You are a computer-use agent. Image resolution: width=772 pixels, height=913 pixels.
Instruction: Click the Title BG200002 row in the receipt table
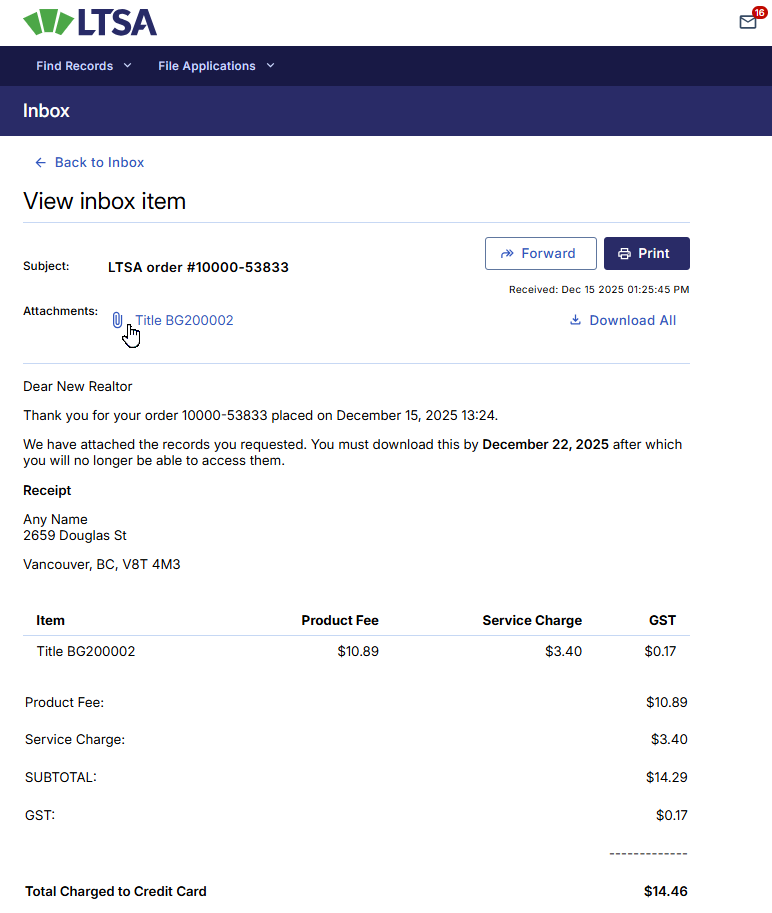point(86,651)
